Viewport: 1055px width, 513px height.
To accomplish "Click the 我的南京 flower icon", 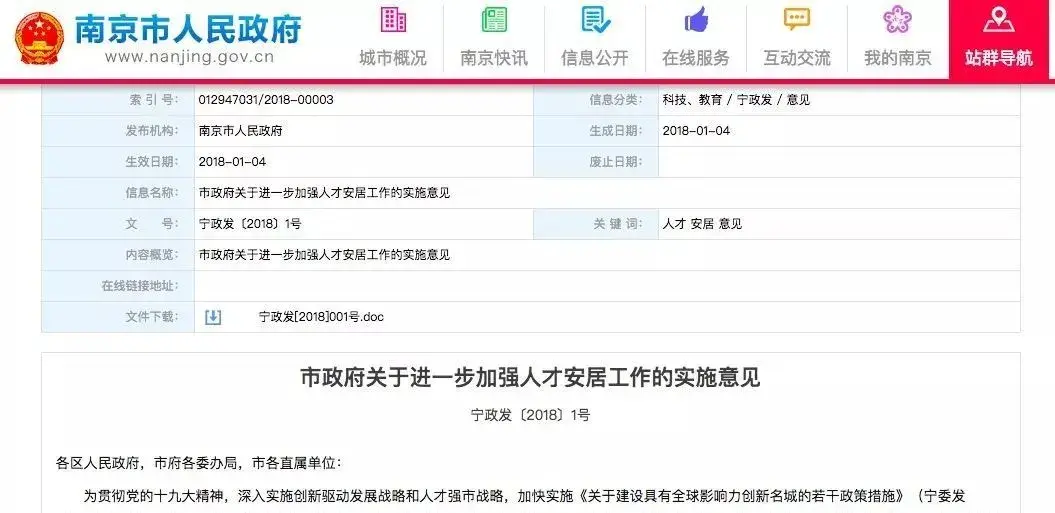I will (898, 19).
